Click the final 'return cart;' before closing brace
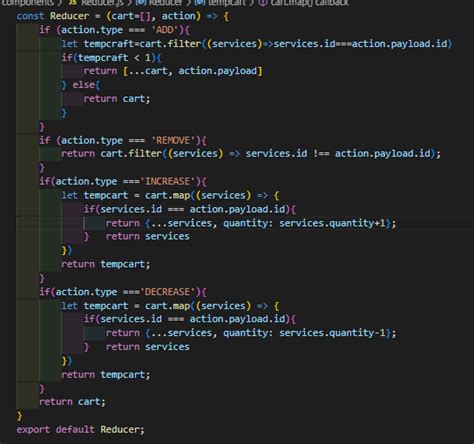This screenshot has height=444, width=474. click(72, 402)
